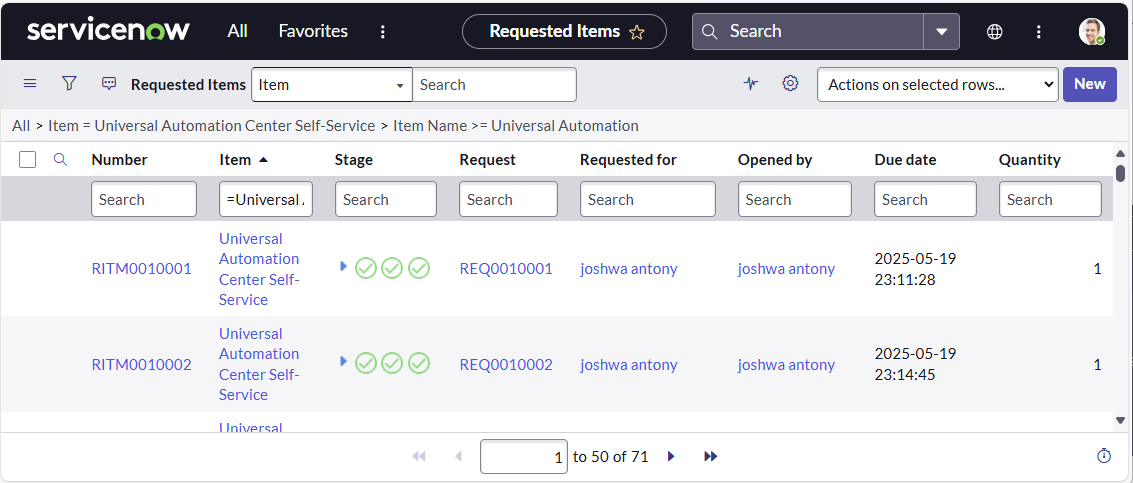The image size is (1133, 483).
Task: Open the header three-dot options menu
Action: [x=1038, y=32]
